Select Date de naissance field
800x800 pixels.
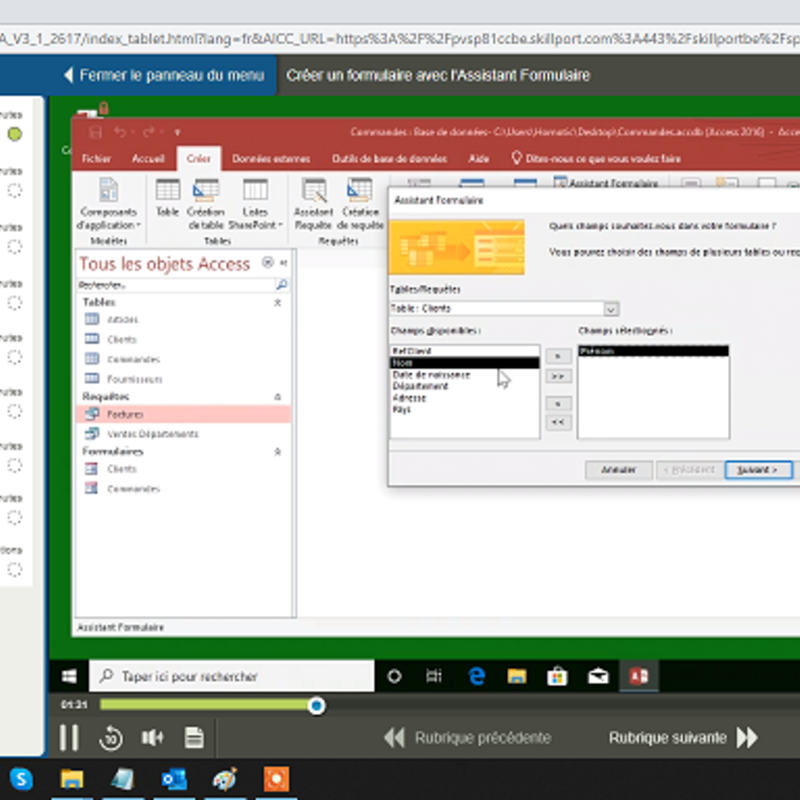465,374
